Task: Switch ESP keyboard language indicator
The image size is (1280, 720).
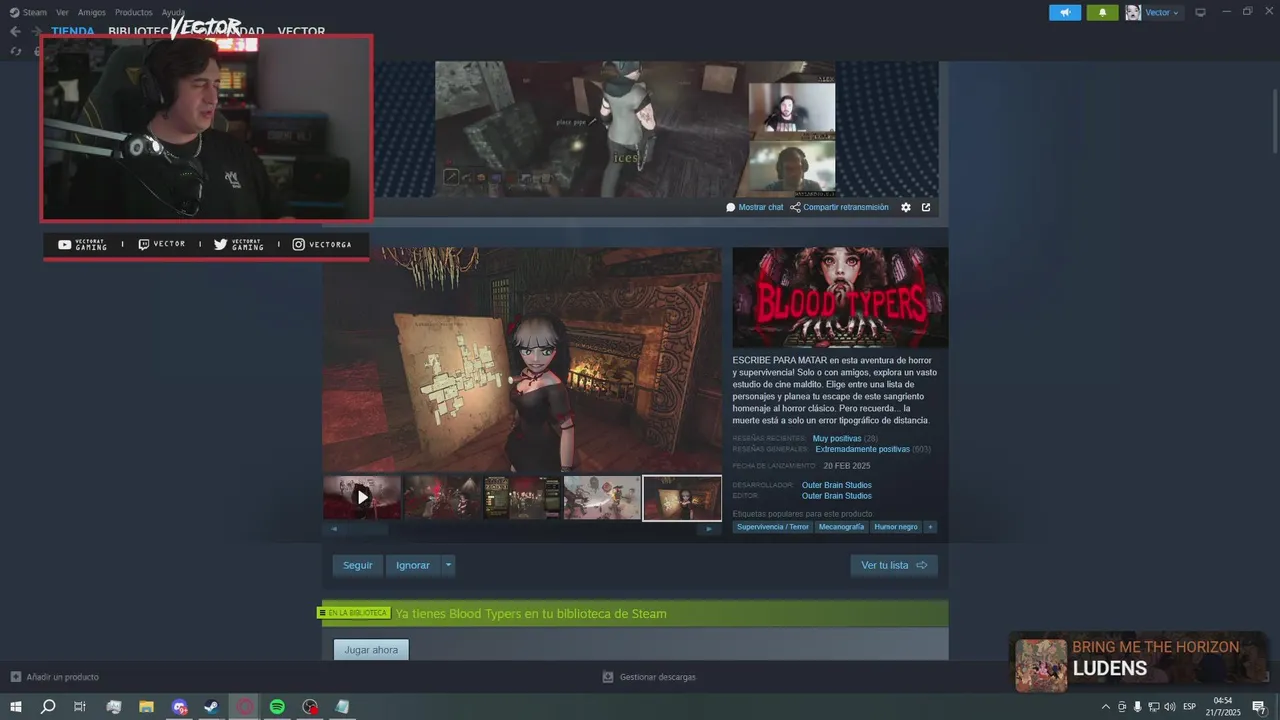Action: click(x=1189, y=707)
